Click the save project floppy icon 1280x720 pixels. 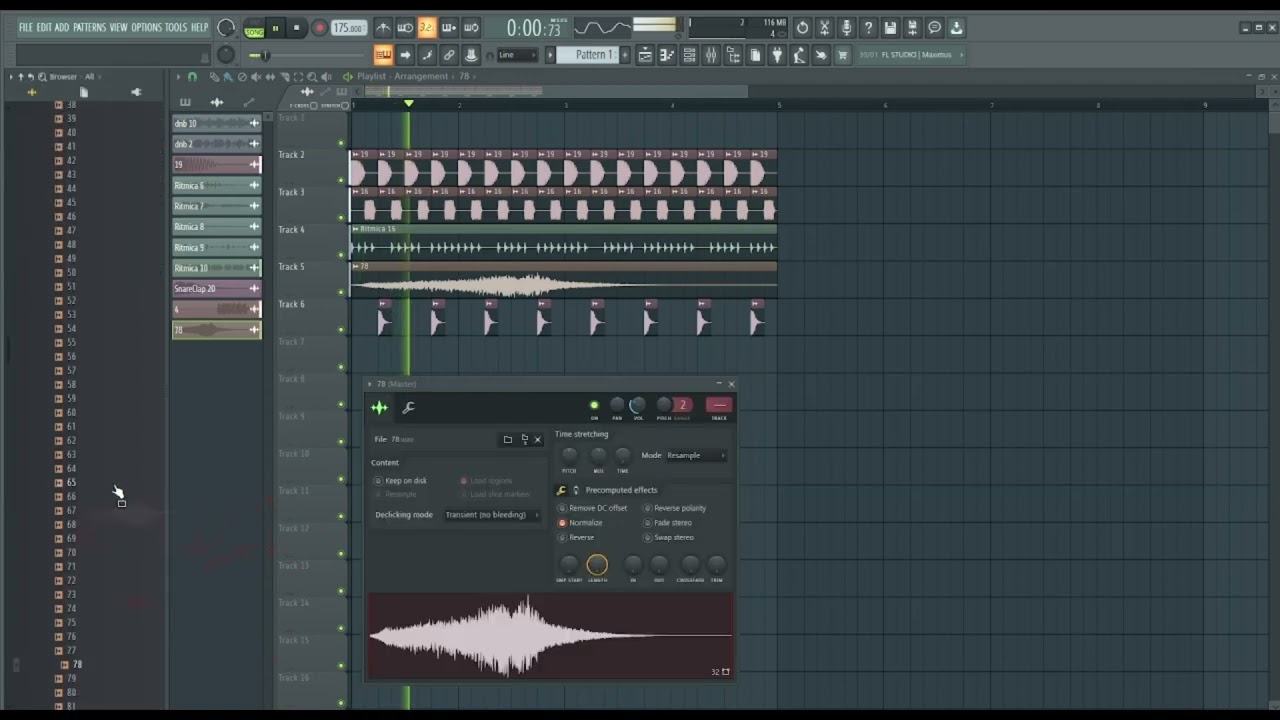tap(890, 28)
